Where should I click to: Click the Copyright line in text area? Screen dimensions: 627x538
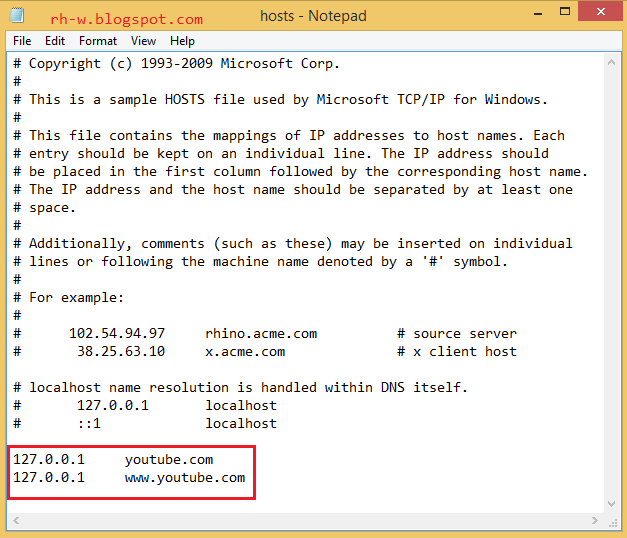176,64
